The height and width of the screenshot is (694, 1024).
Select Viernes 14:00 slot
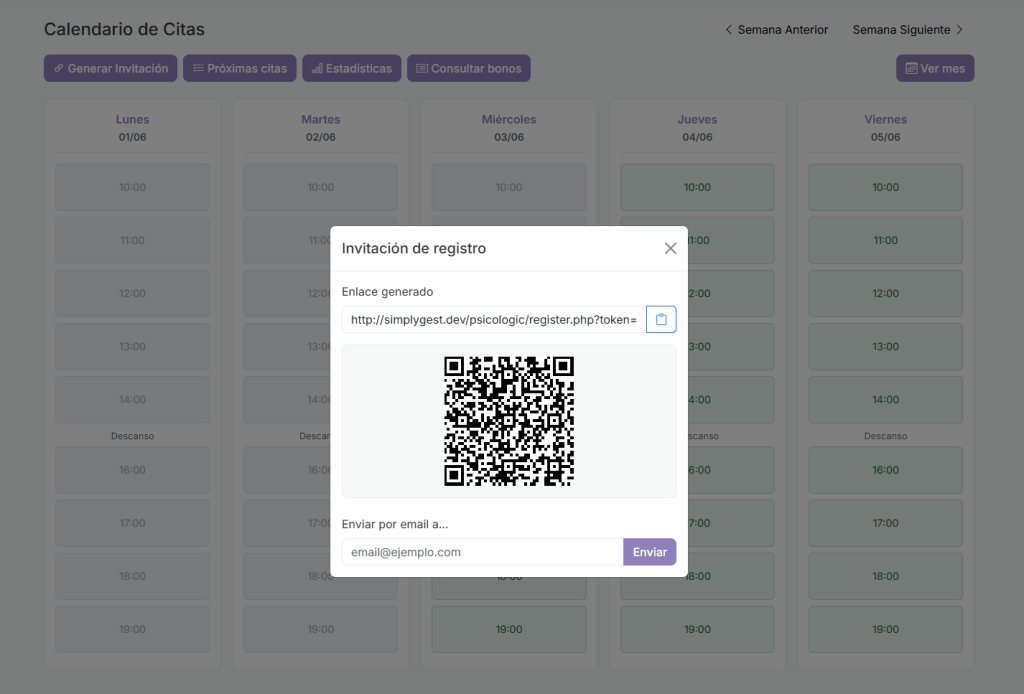pyautogui.click(x=886, y=400)
